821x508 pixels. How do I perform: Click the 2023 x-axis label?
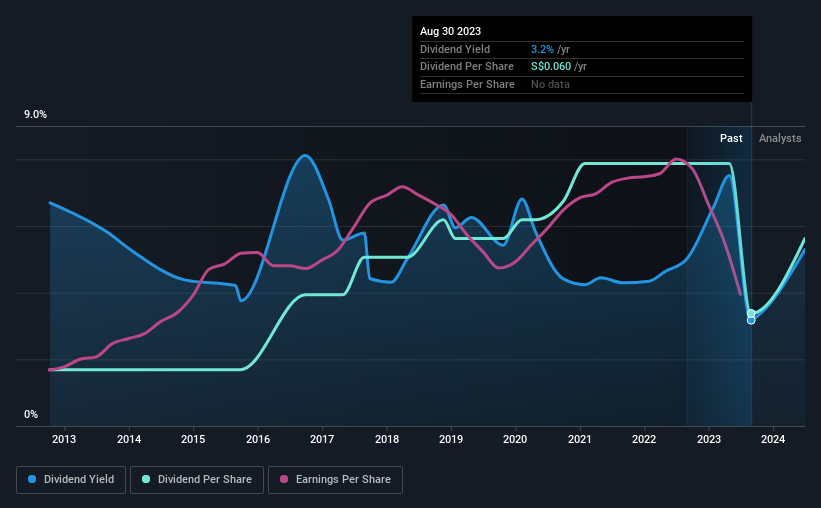click(709, 439)
